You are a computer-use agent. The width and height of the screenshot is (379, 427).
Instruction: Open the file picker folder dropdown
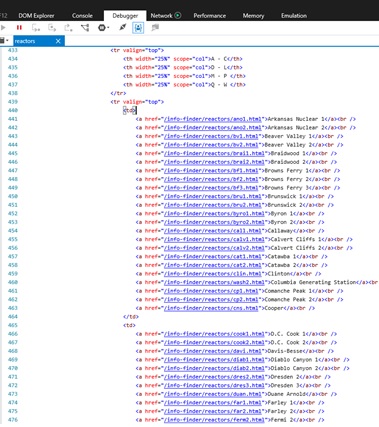click(4, 41)
